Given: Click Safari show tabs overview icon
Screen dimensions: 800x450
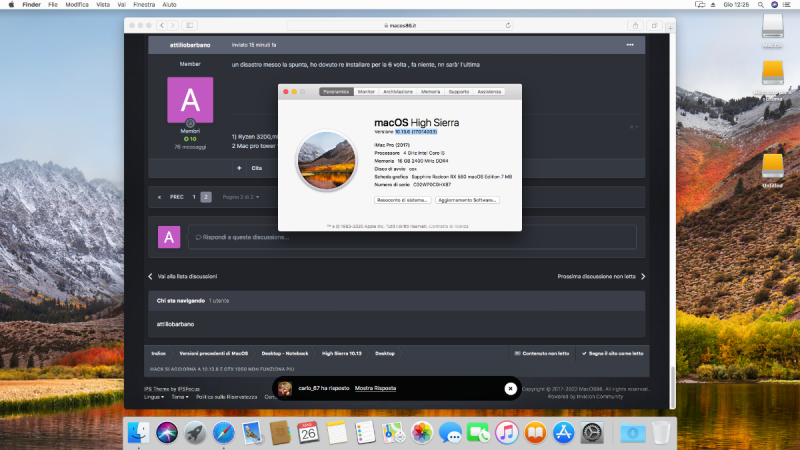Looking at the screenshot, I should click(x=654, y=26).
